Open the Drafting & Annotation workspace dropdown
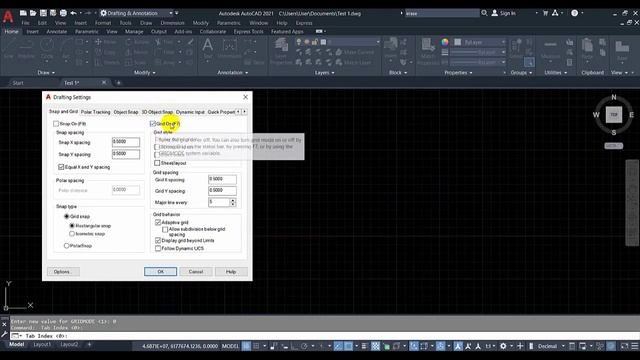This screenshot has height=360, width=640. pyautogui.click(x=171, y=13)
